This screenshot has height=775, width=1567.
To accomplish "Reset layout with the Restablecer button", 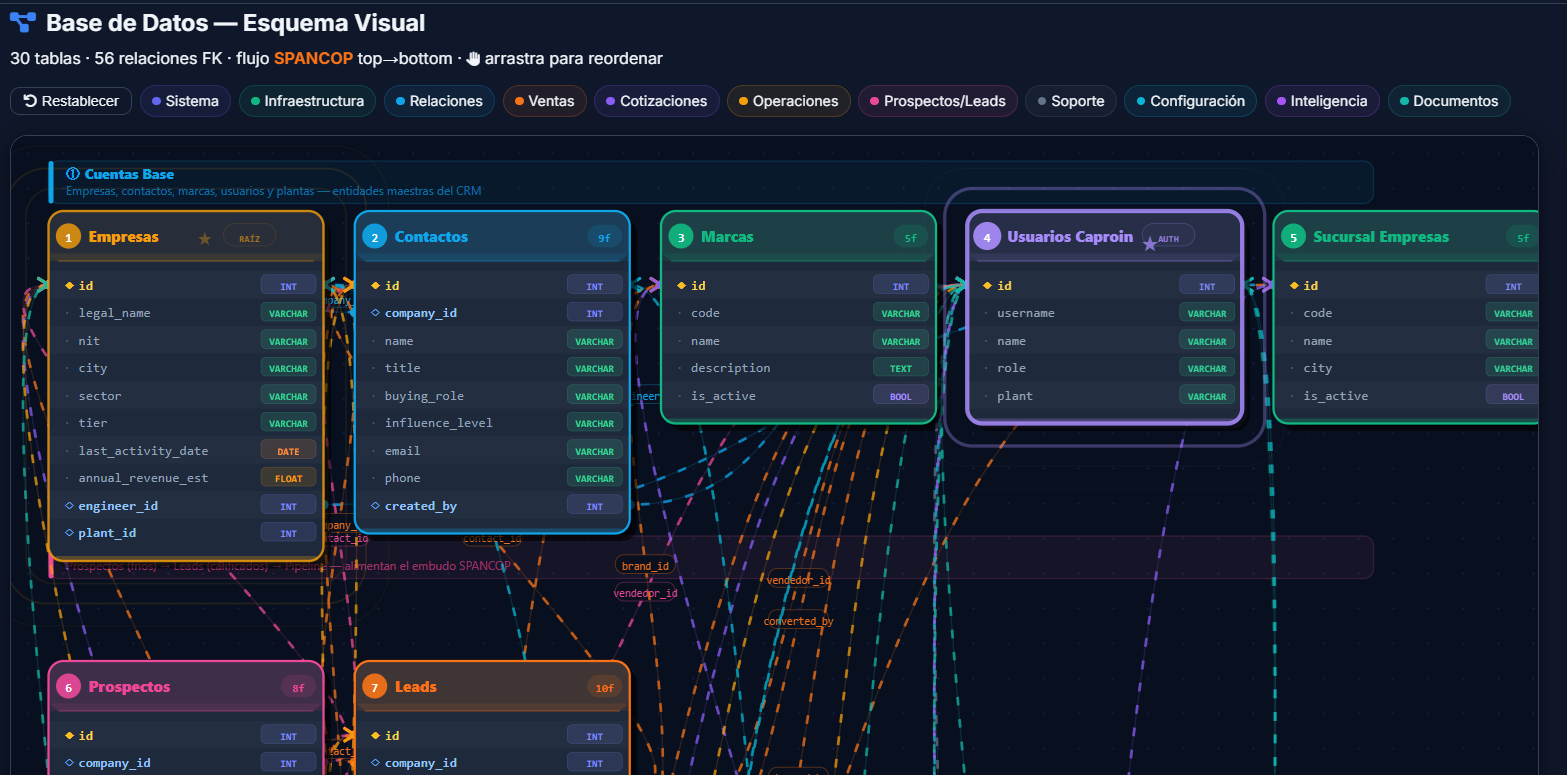I will (x=71, y=101).
